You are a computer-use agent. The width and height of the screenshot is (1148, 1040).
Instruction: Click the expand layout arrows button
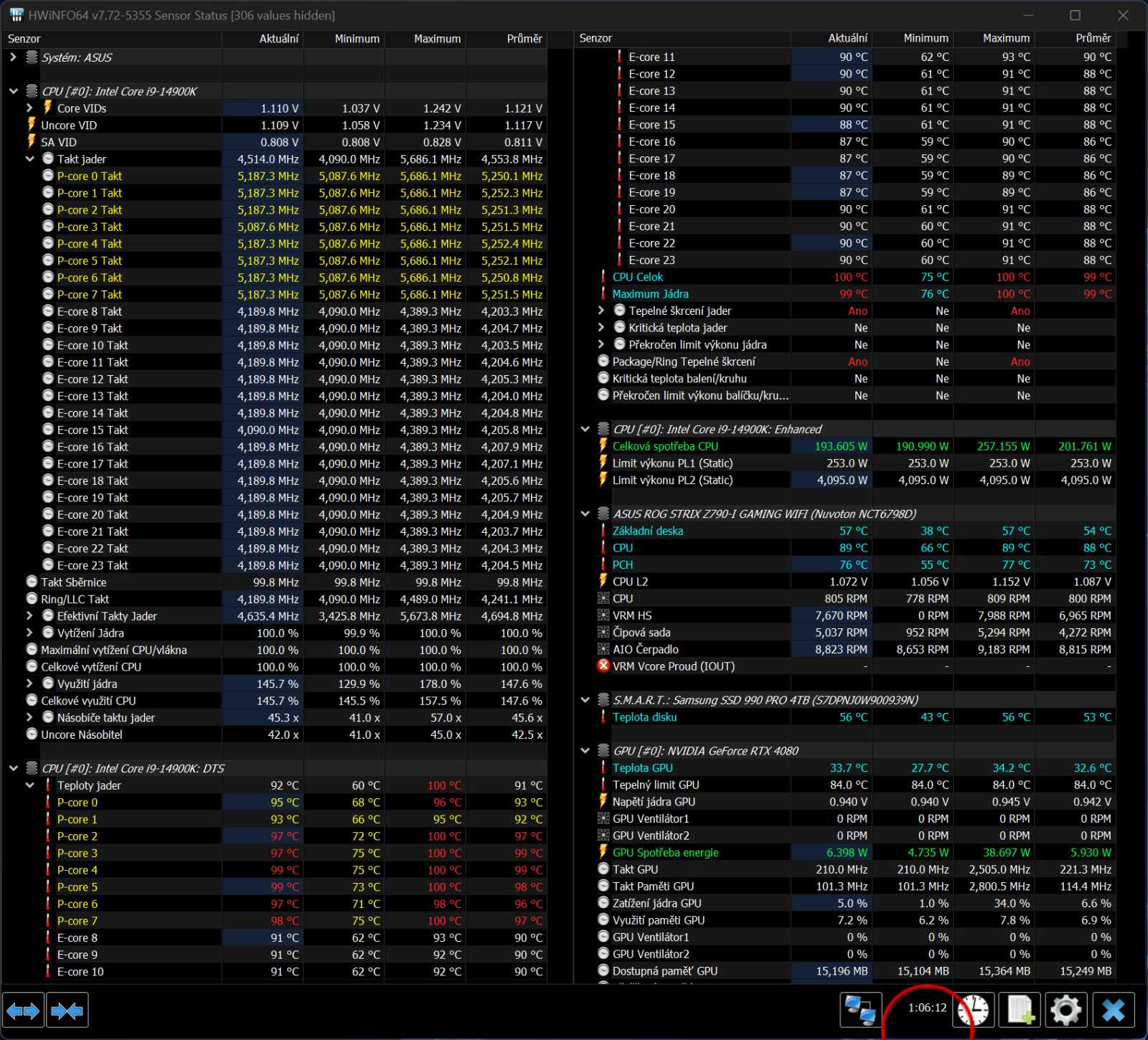(23, 1011)
